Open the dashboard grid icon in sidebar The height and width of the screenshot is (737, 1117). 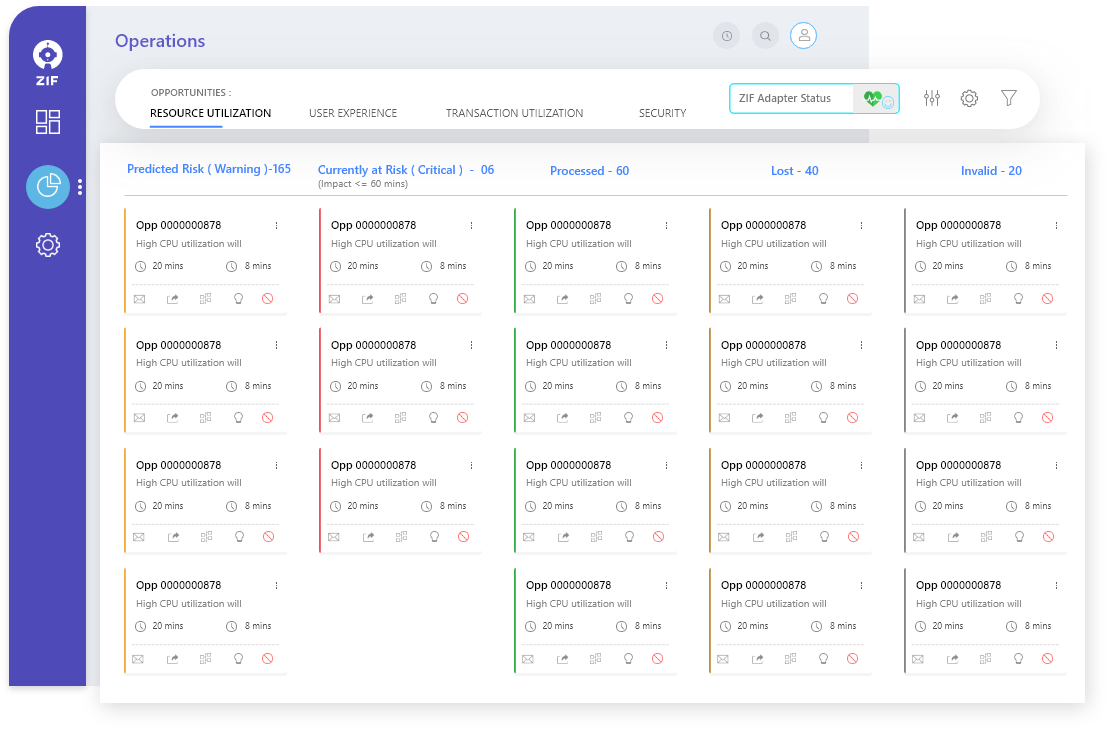pos(48,122)
